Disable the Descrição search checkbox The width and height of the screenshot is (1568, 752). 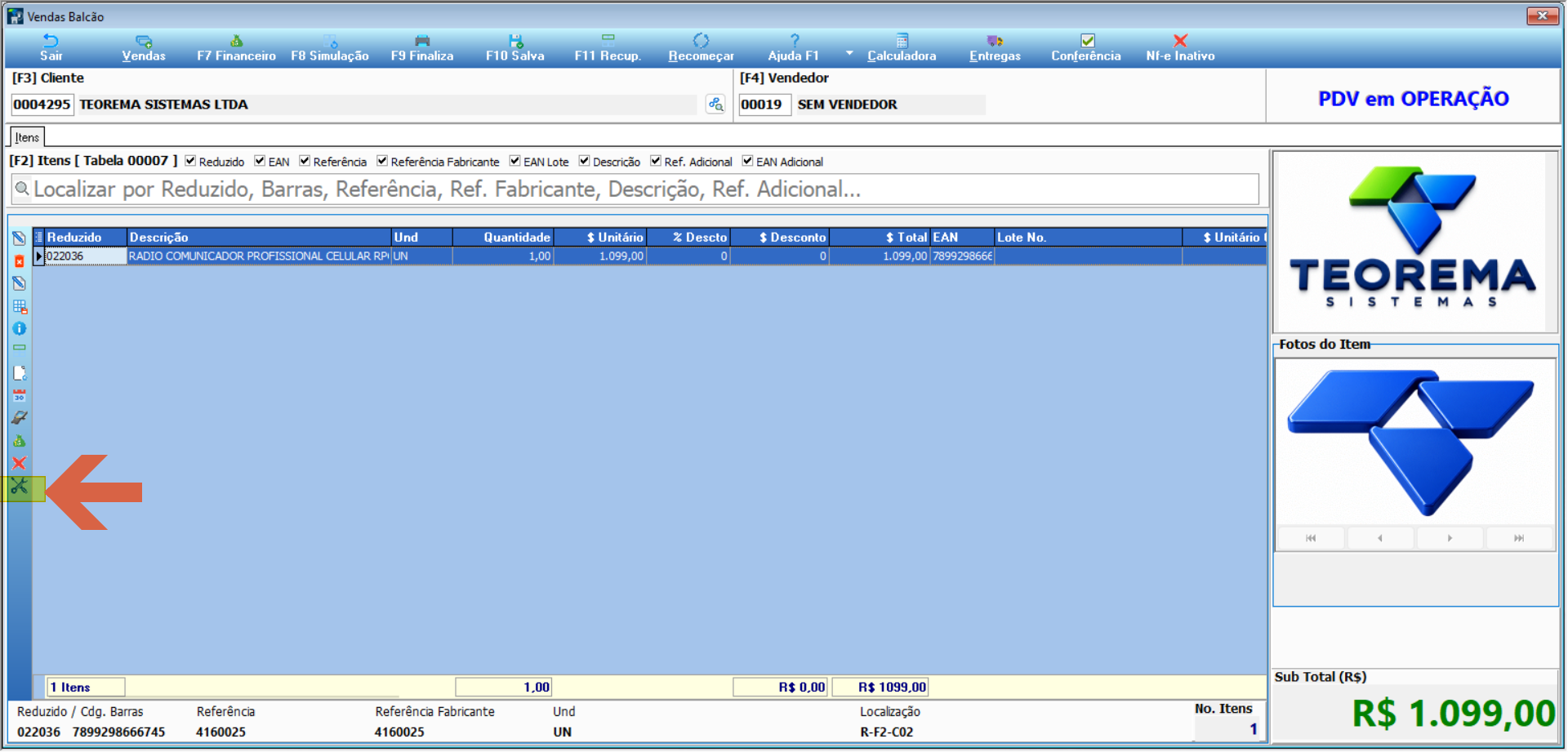tap(585, 161)
